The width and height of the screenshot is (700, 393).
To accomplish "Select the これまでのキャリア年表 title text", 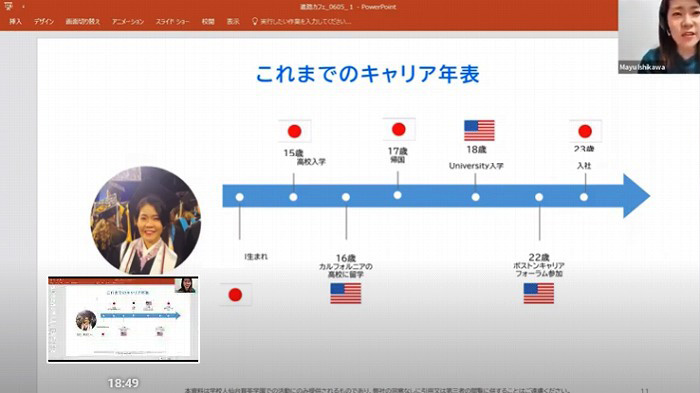I will pyautogui.click(x=368, y=74).
